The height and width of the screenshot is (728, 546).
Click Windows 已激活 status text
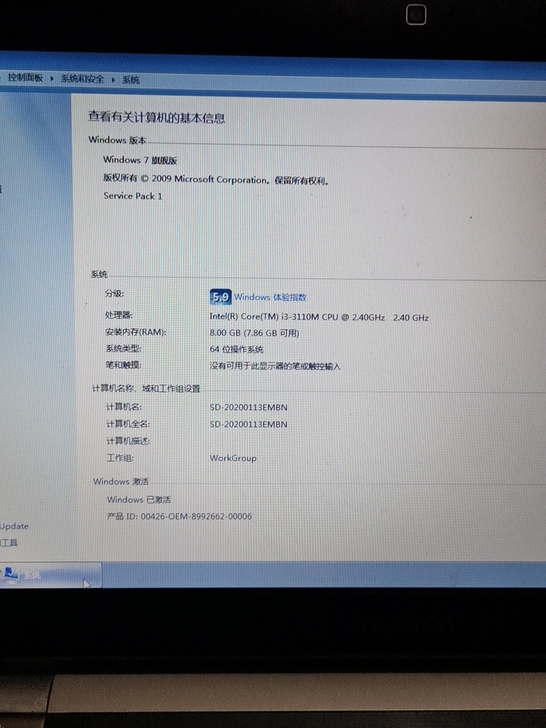[139, 500]
